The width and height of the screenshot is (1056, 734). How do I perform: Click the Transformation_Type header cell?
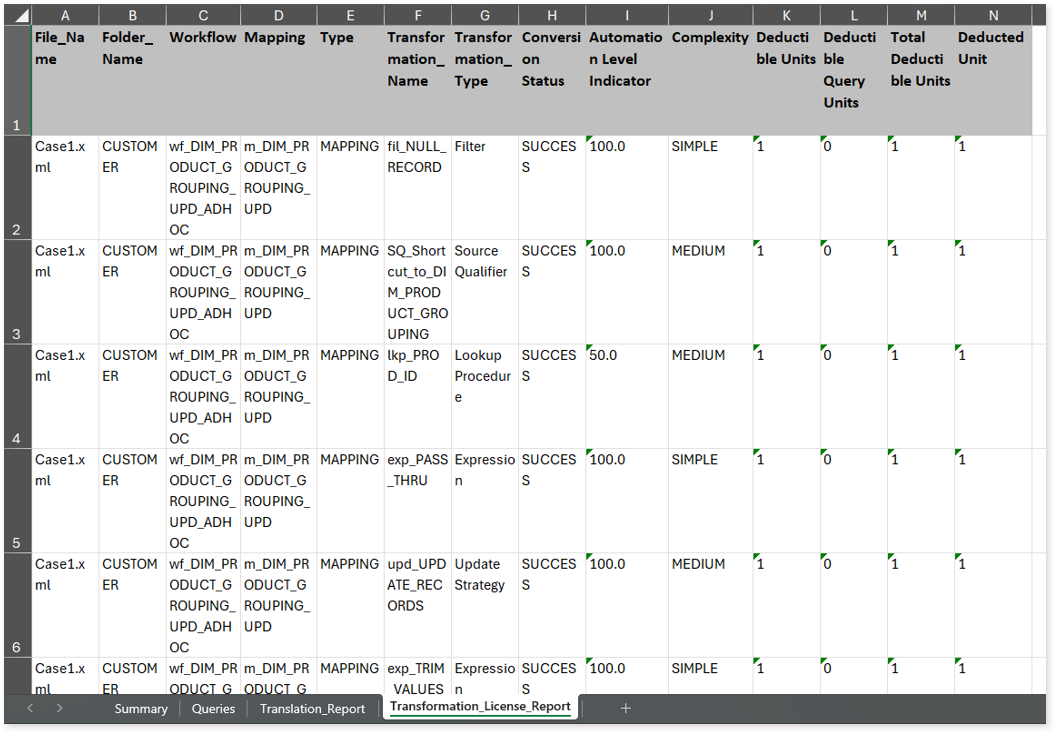pyautogui.click(x=485, y=81)
